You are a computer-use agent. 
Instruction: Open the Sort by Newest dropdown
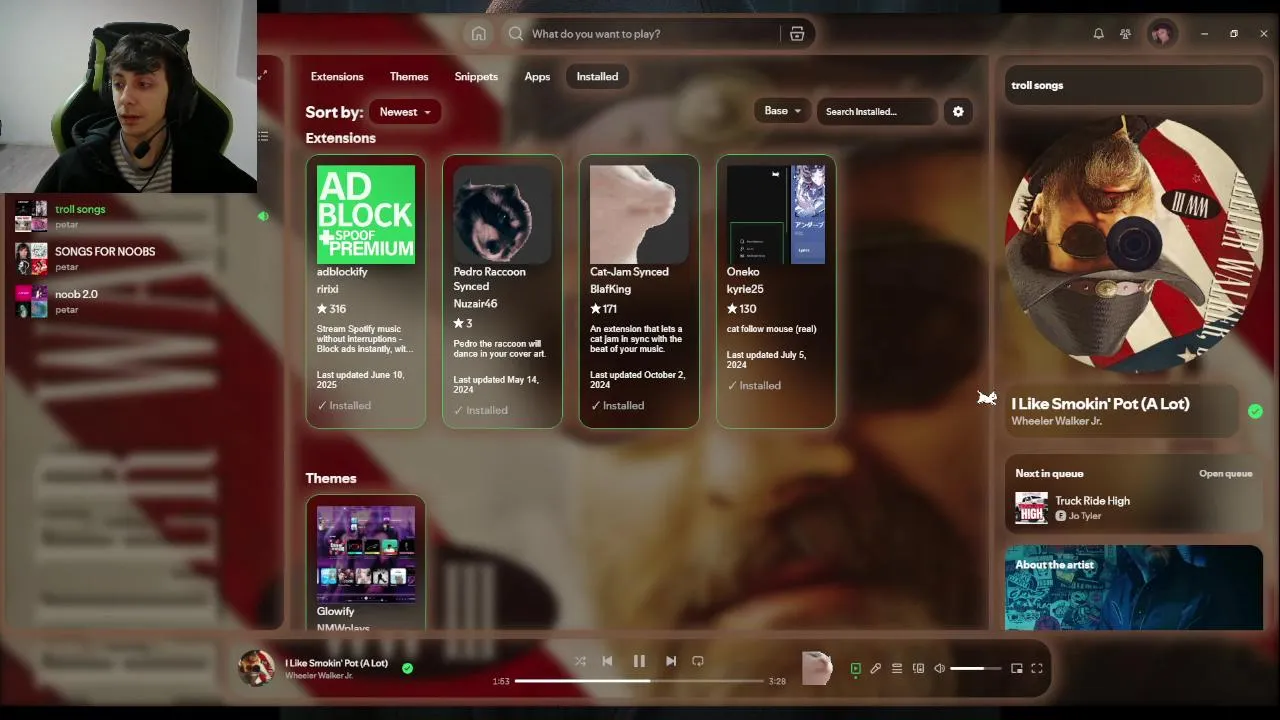coord(405,112)
